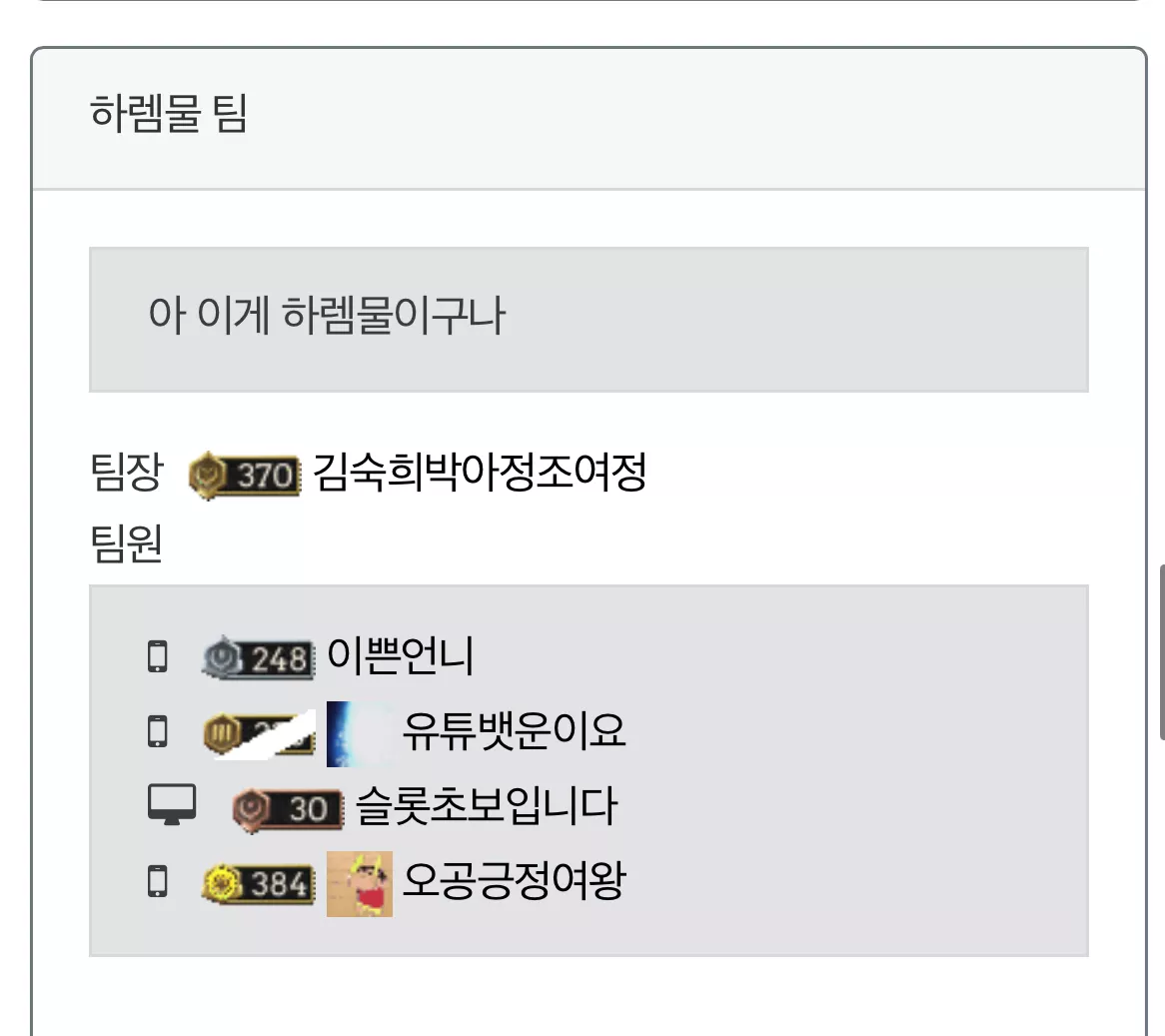Click the 하렘물 팀 panel header
The image size is (1165, 1036).
588,119
